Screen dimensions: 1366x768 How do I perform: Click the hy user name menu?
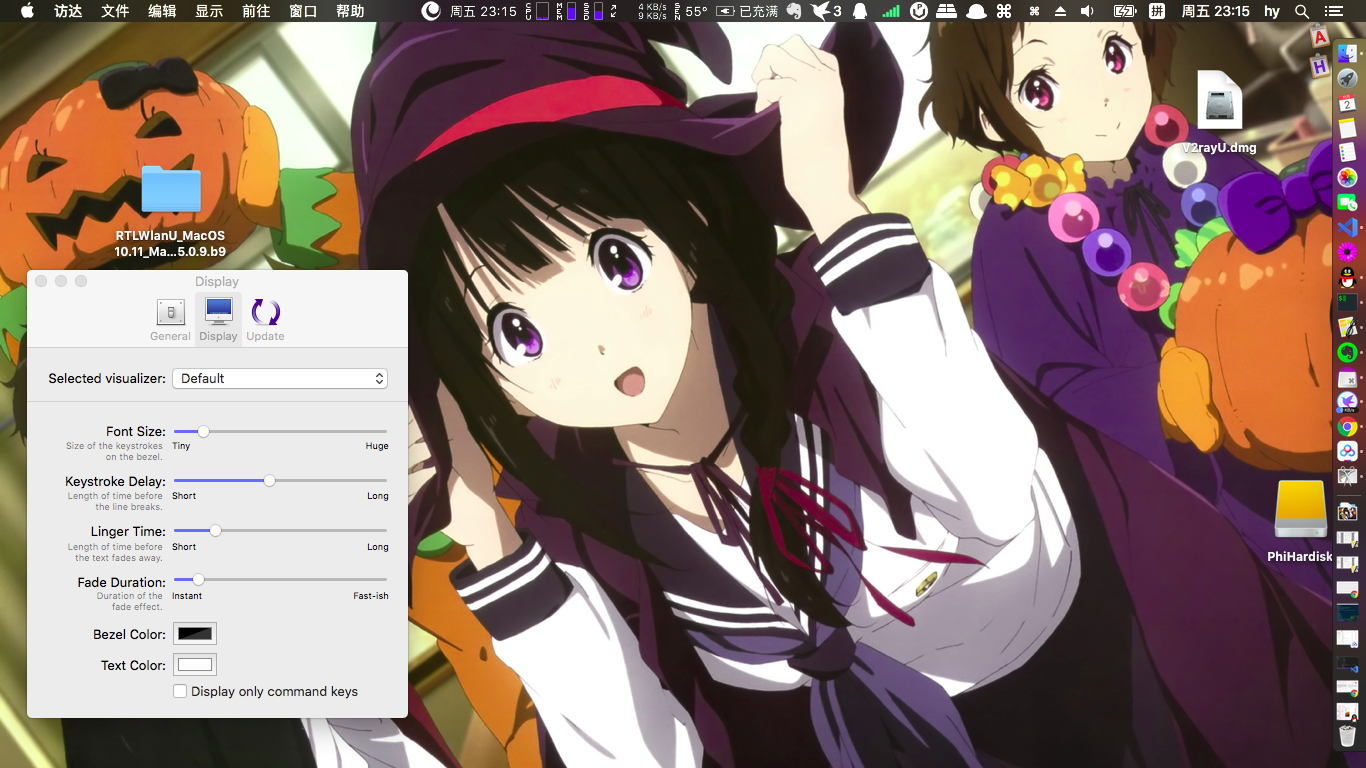click(x=1272, y=11)
